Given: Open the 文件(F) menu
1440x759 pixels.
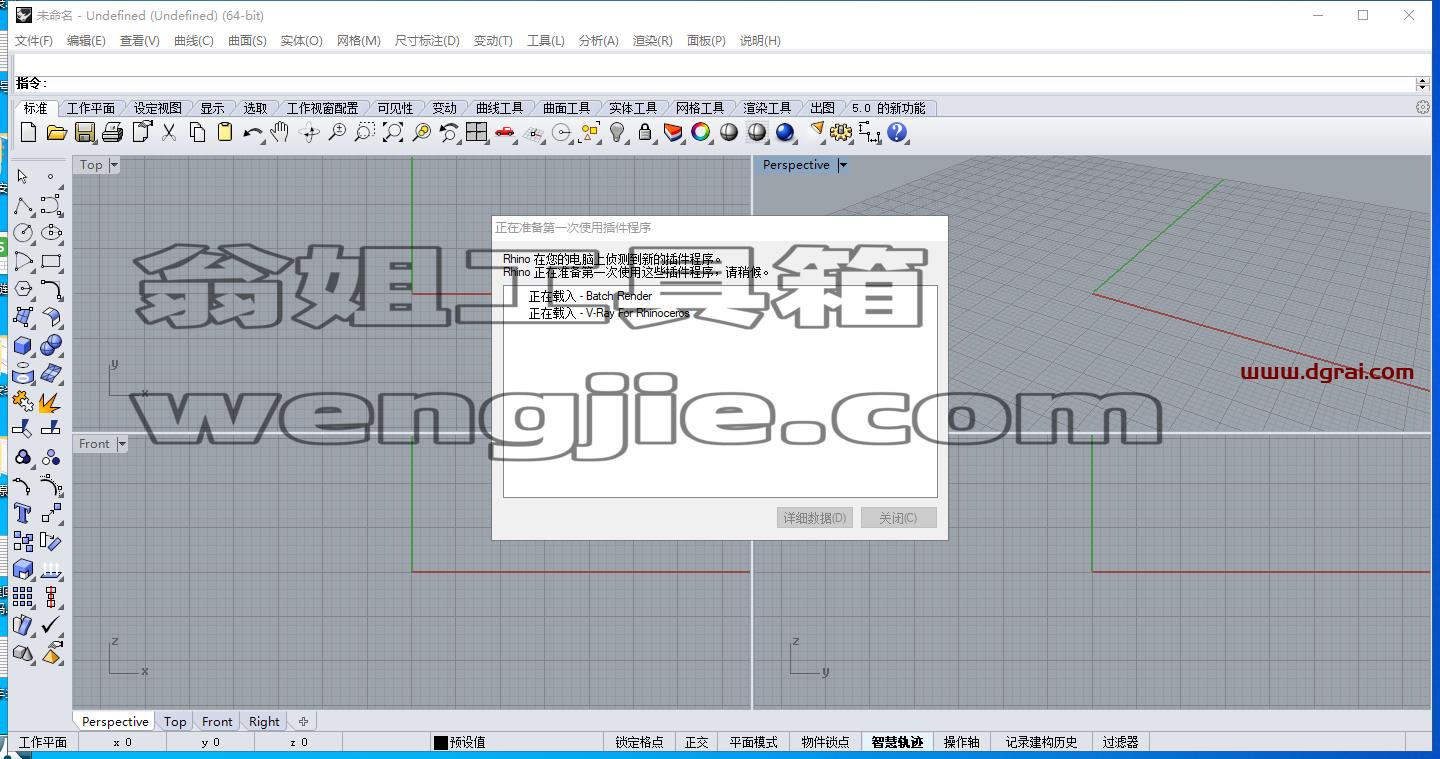Looking at the screenshot, I should point(34,40).
